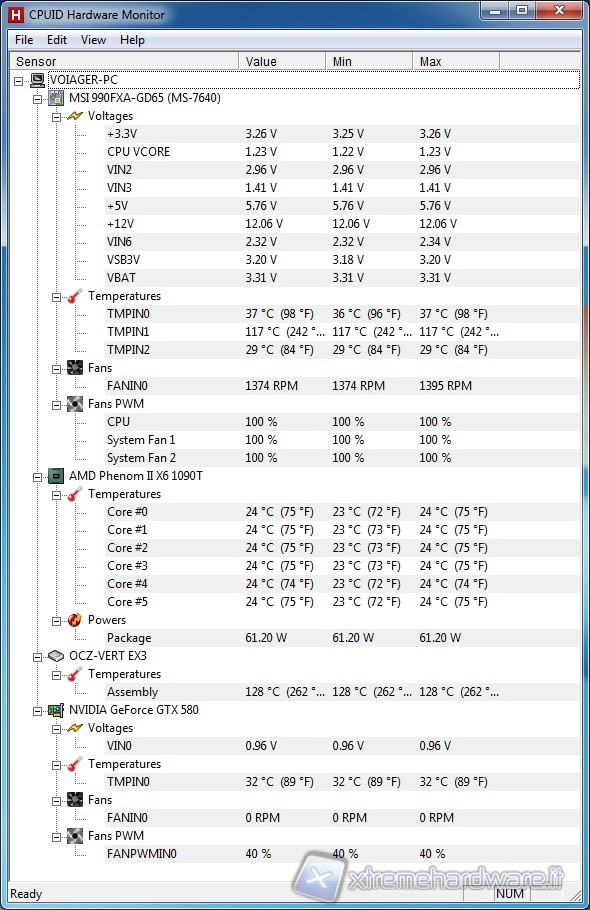The height and width of the screenshot is (910, 590).
Task: Select the VOIAGER-PC computer icon
Action: pos(37,80)
